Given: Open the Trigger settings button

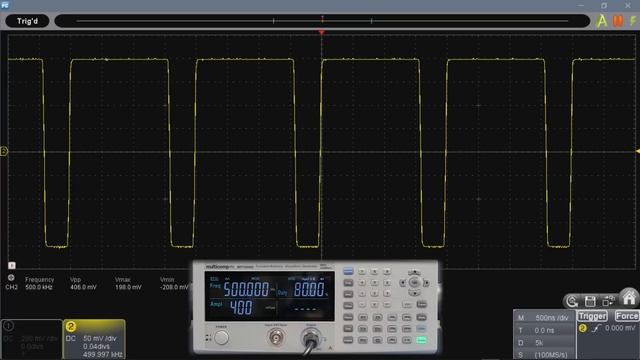Looking at the screenshot, I should [592, 316].
